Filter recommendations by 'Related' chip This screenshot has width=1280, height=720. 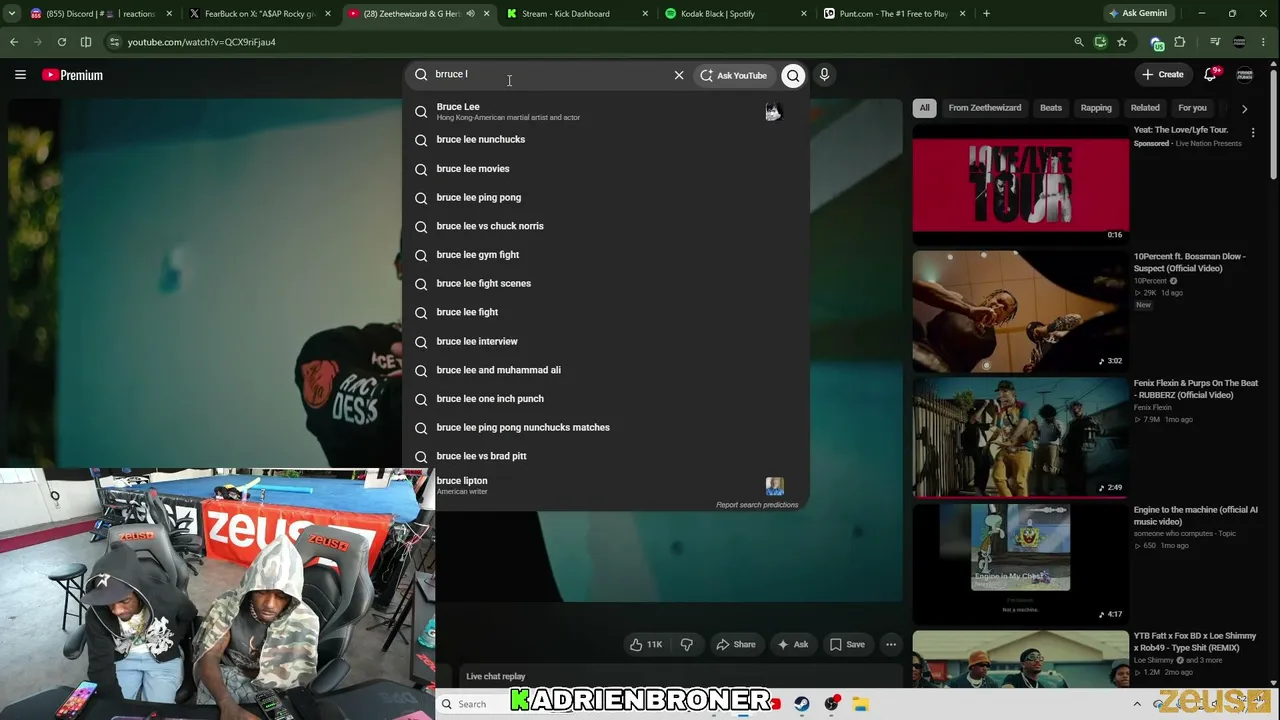click(1145, 108)
